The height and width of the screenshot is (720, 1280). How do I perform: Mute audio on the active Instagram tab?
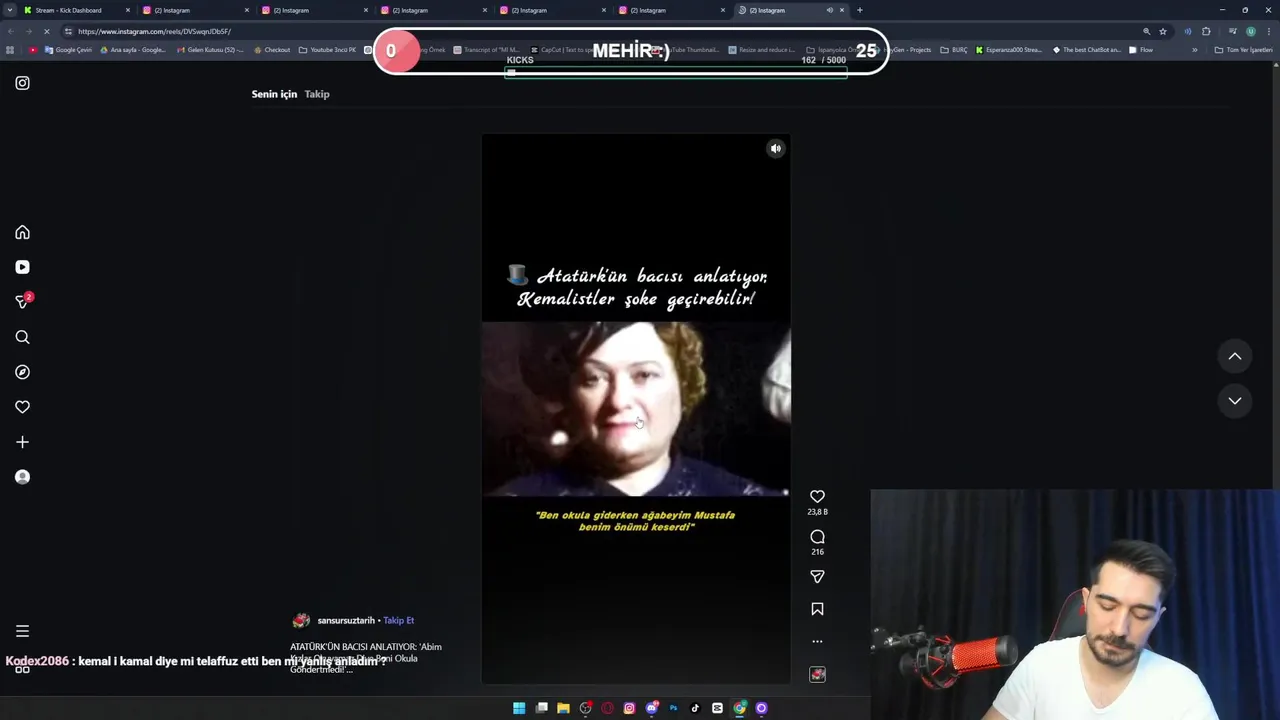(x=829, y=10)
